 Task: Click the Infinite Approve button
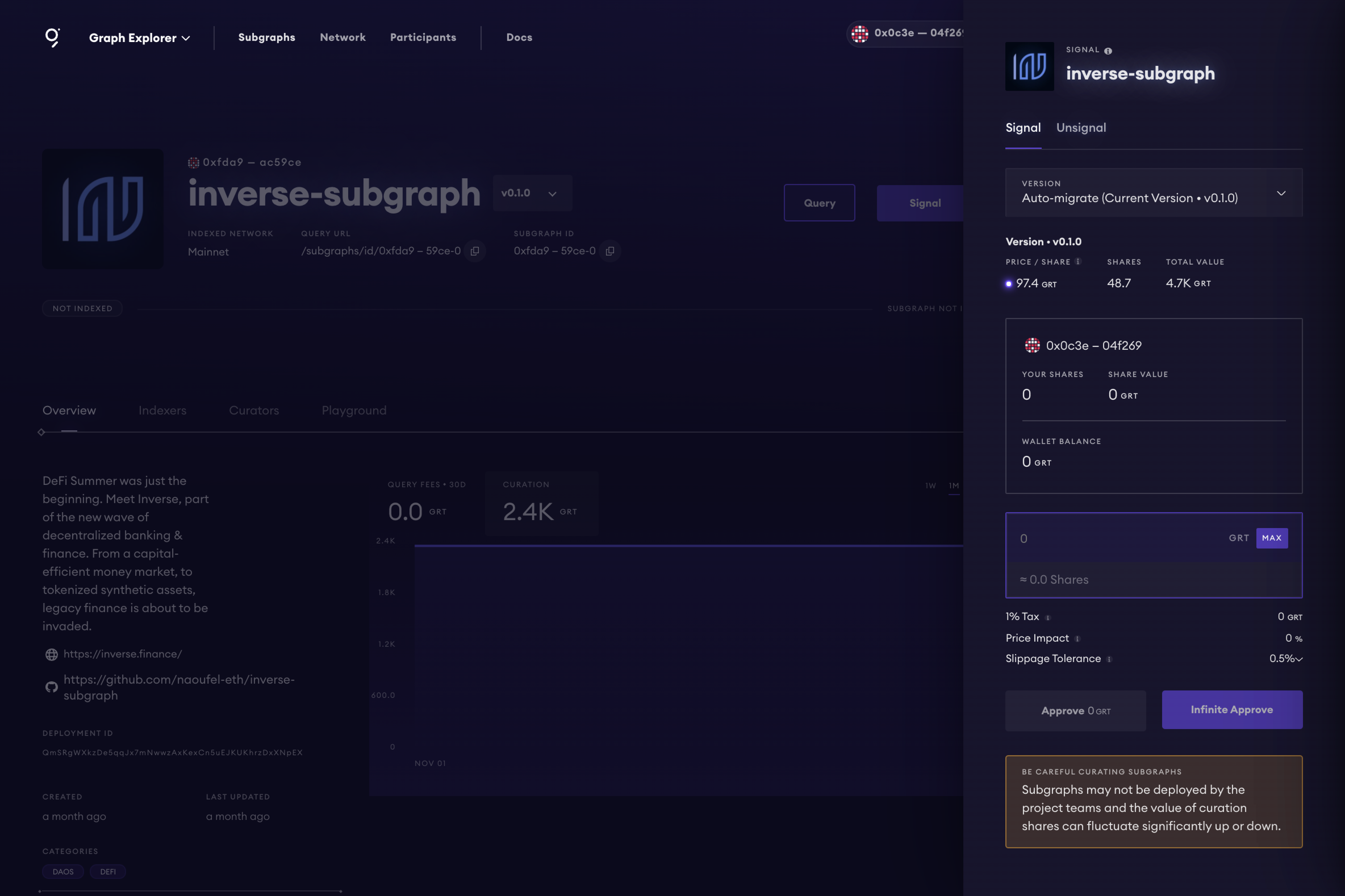(1232, 710)
